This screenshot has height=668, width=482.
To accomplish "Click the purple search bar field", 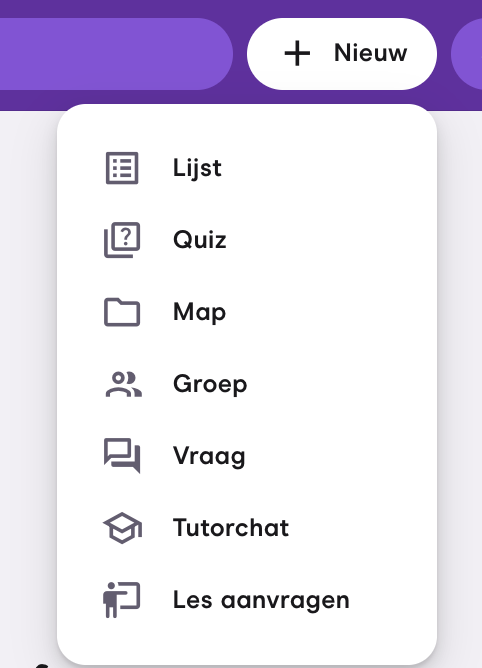I will pyautogui.click(x=116, y=54).
